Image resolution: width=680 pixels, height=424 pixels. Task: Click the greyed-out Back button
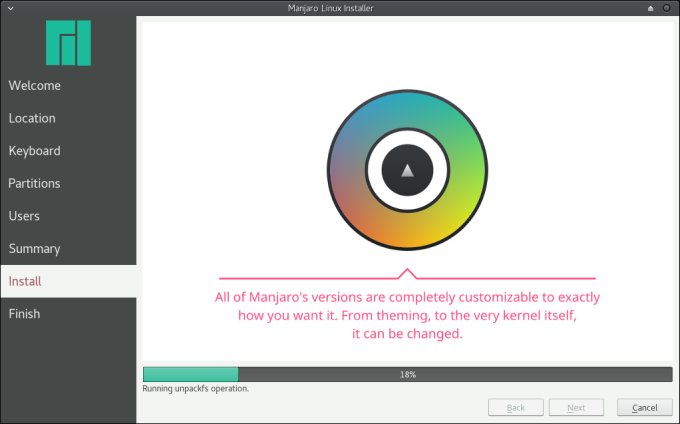click(516, 408)
